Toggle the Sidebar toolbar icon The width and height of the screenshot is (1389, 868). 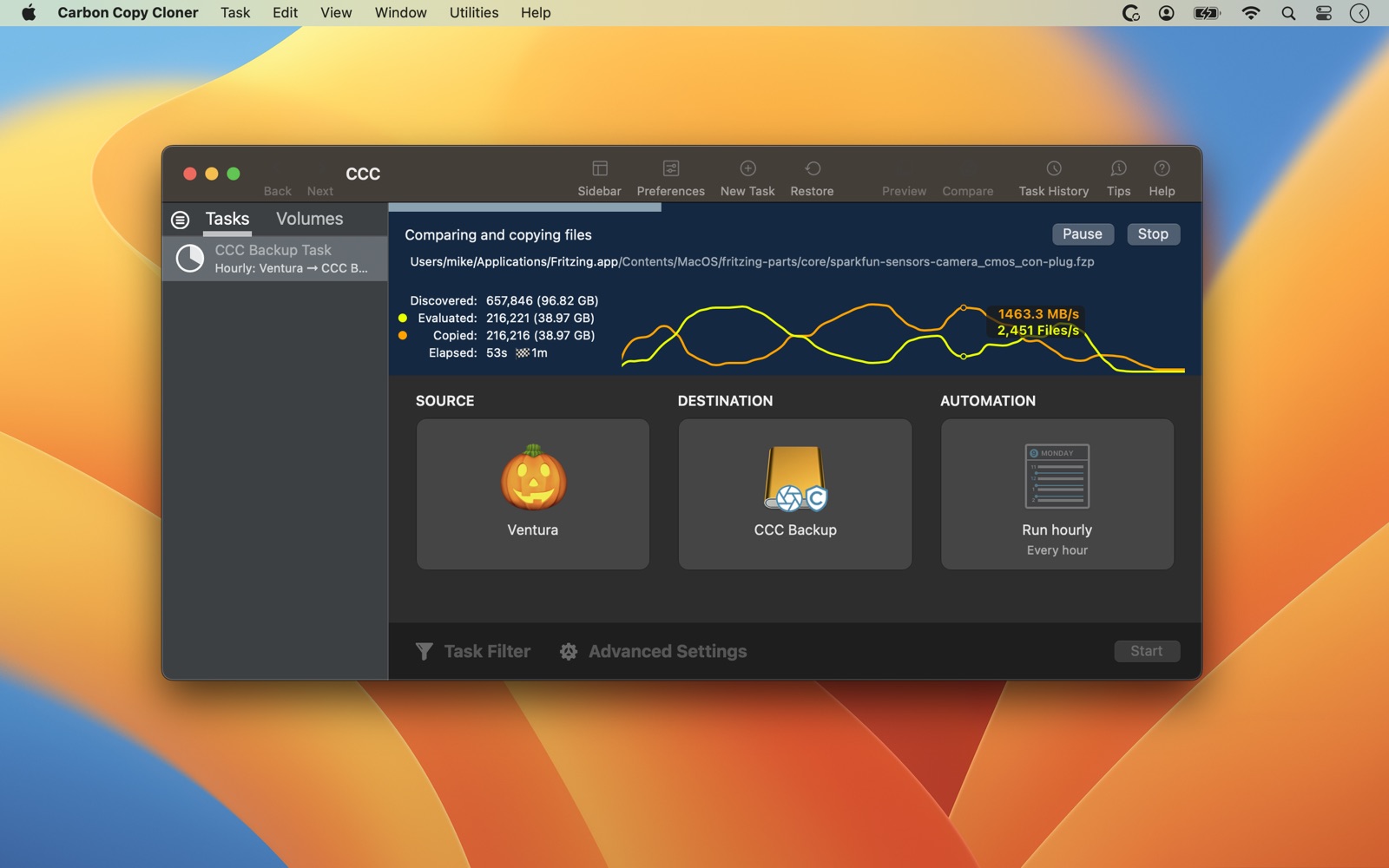[x=600, y=168]
